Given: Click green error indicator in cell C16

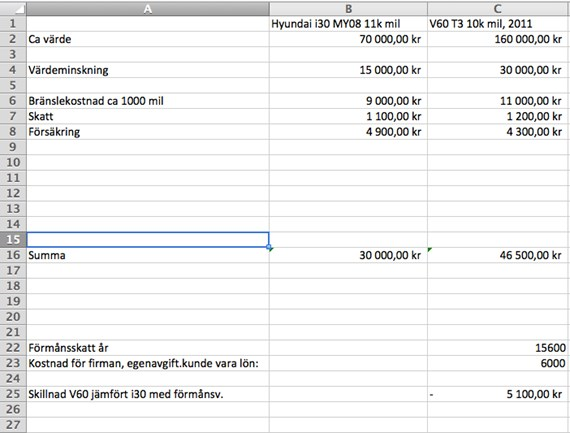Looking at the screenshot, I should pos(430,249).
